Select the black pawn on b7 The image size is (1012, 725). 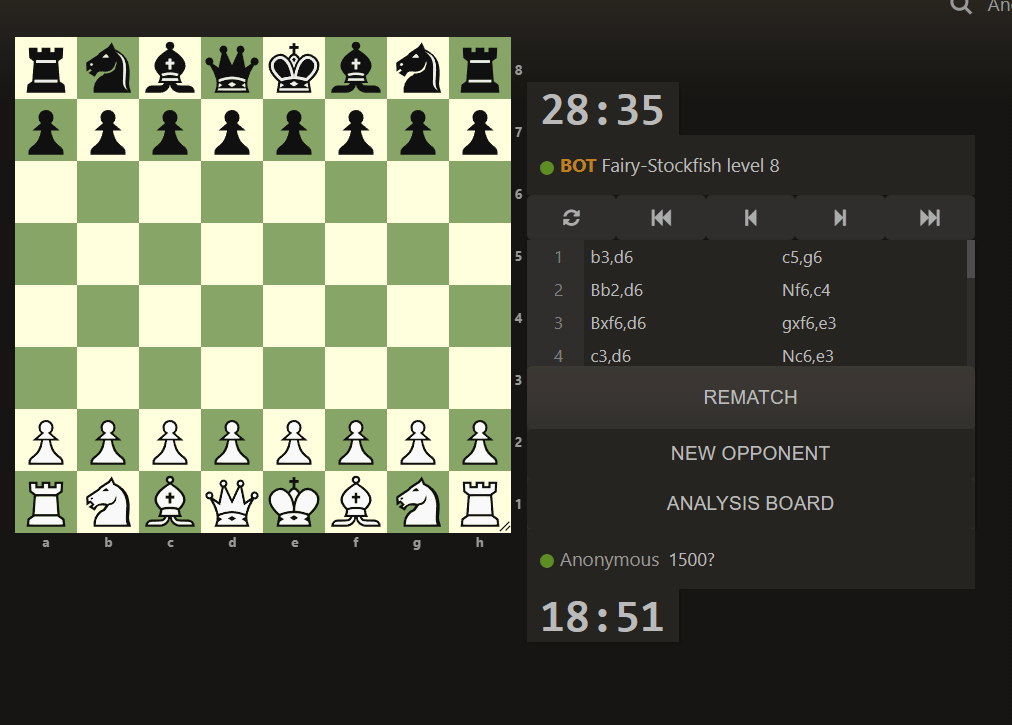point(108,130)
